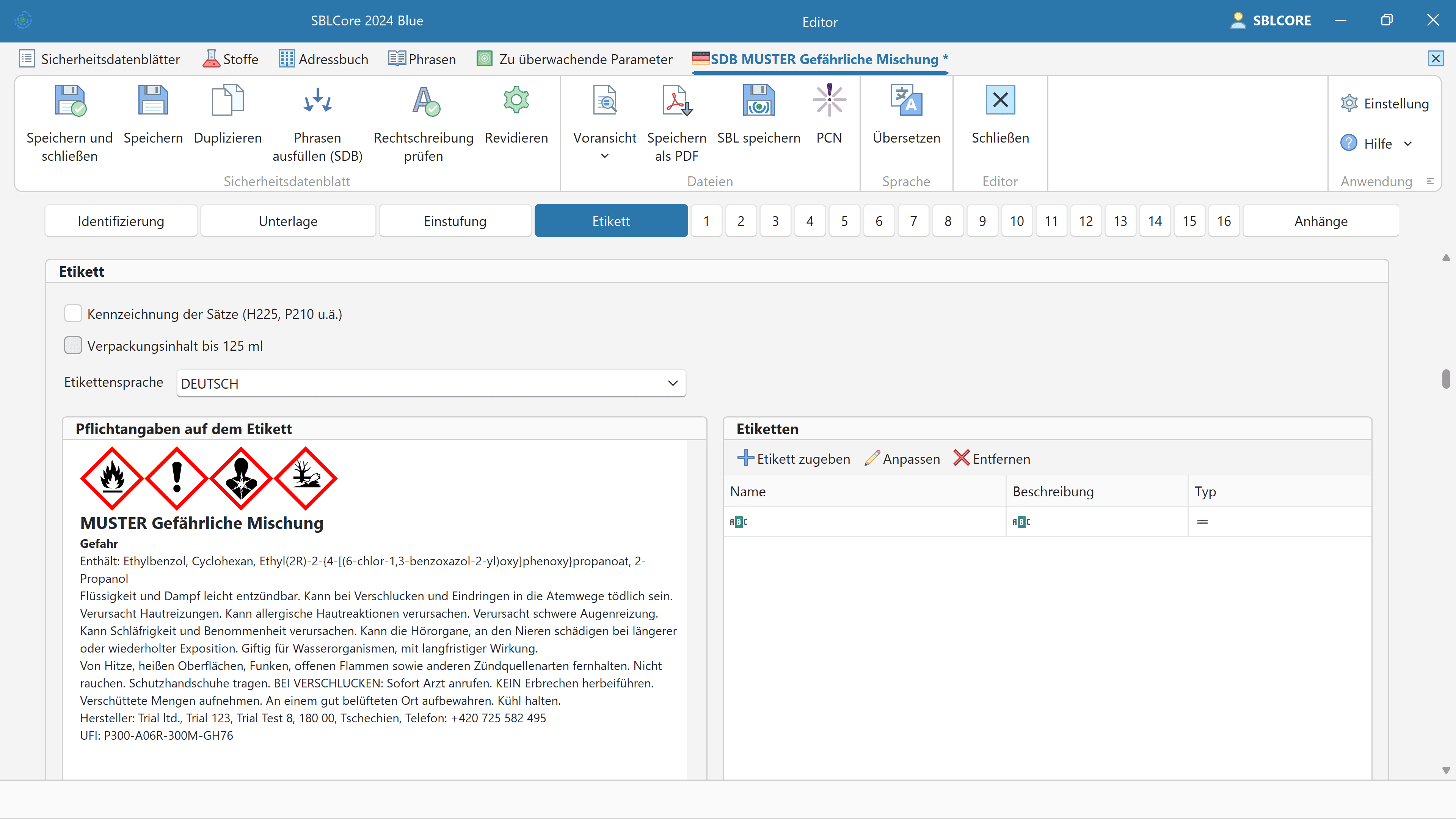Enable Kennzeichnung der Sätze checkbox

coord(73,314)
